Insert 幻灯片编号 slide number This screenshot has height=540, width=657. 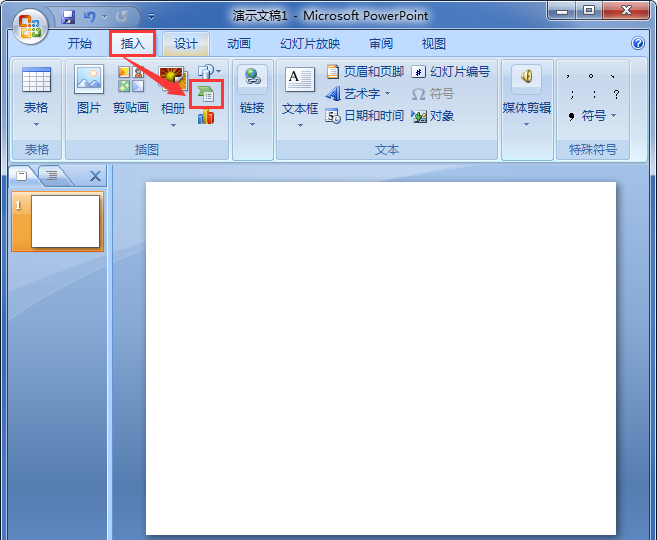pyautogui.click(x=450, y=72)
